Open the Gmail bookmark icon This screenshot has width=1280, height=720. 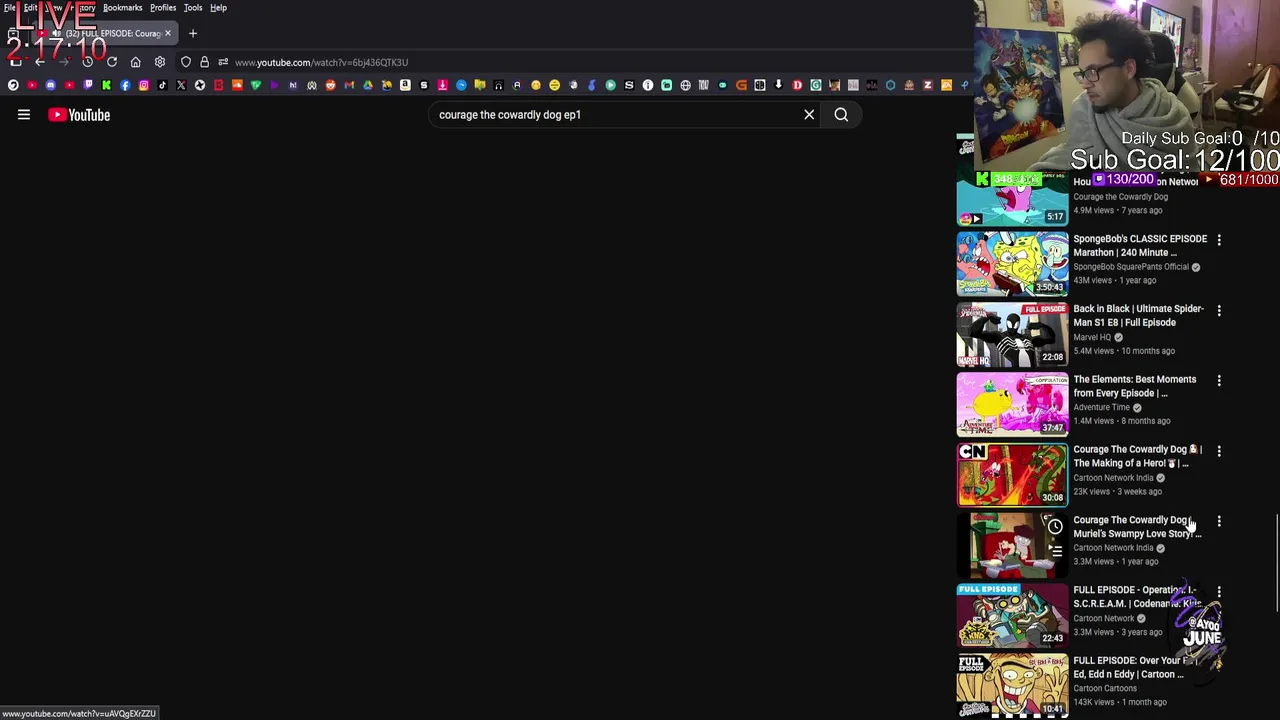click(x=349, y=85)
